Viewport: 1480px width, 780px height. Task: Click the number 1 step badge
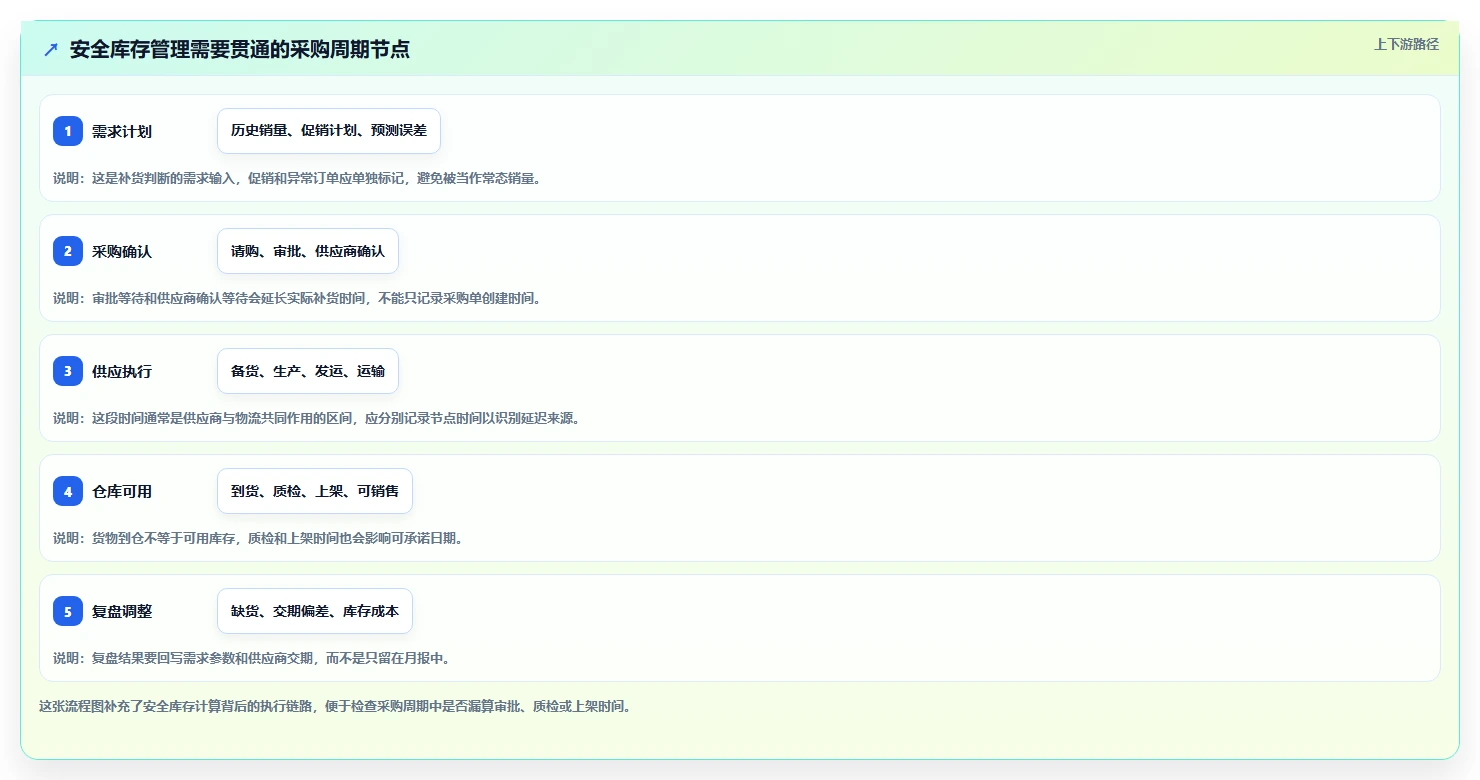click(x=68, y=131)
